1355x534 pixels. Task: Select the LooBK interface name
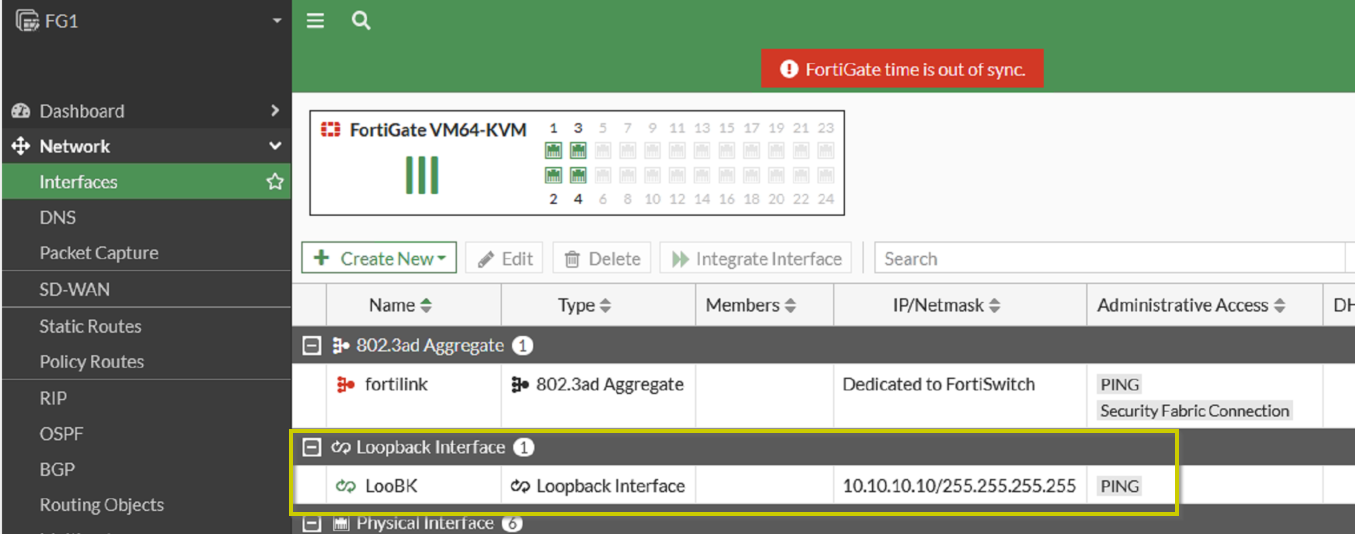pos(391,486)
